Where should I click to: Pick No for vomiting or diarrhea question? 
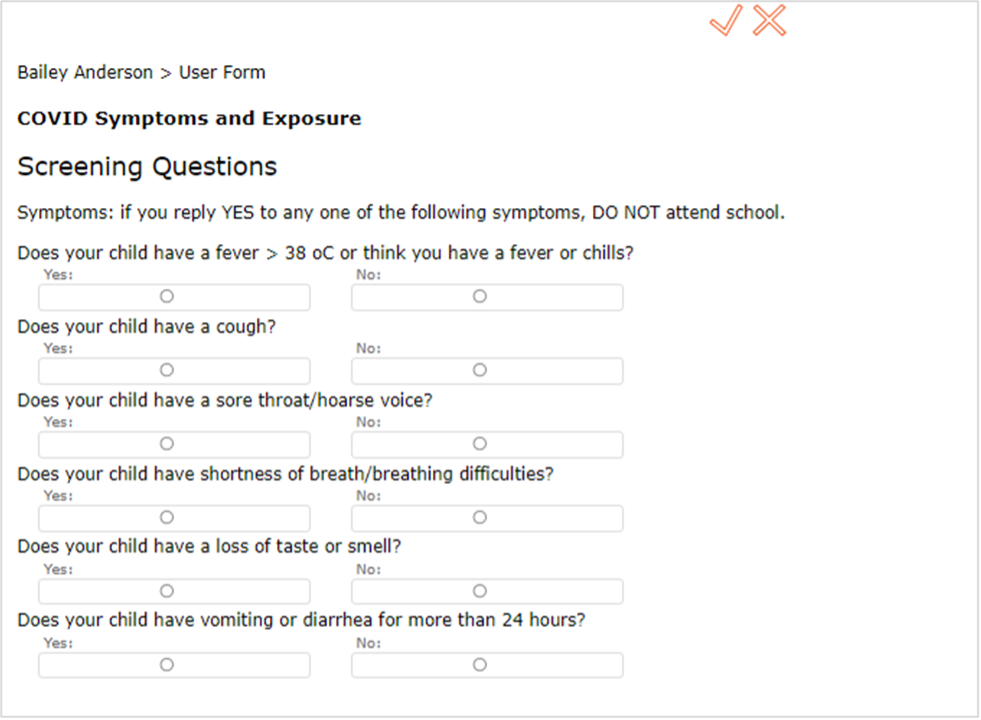480,664
